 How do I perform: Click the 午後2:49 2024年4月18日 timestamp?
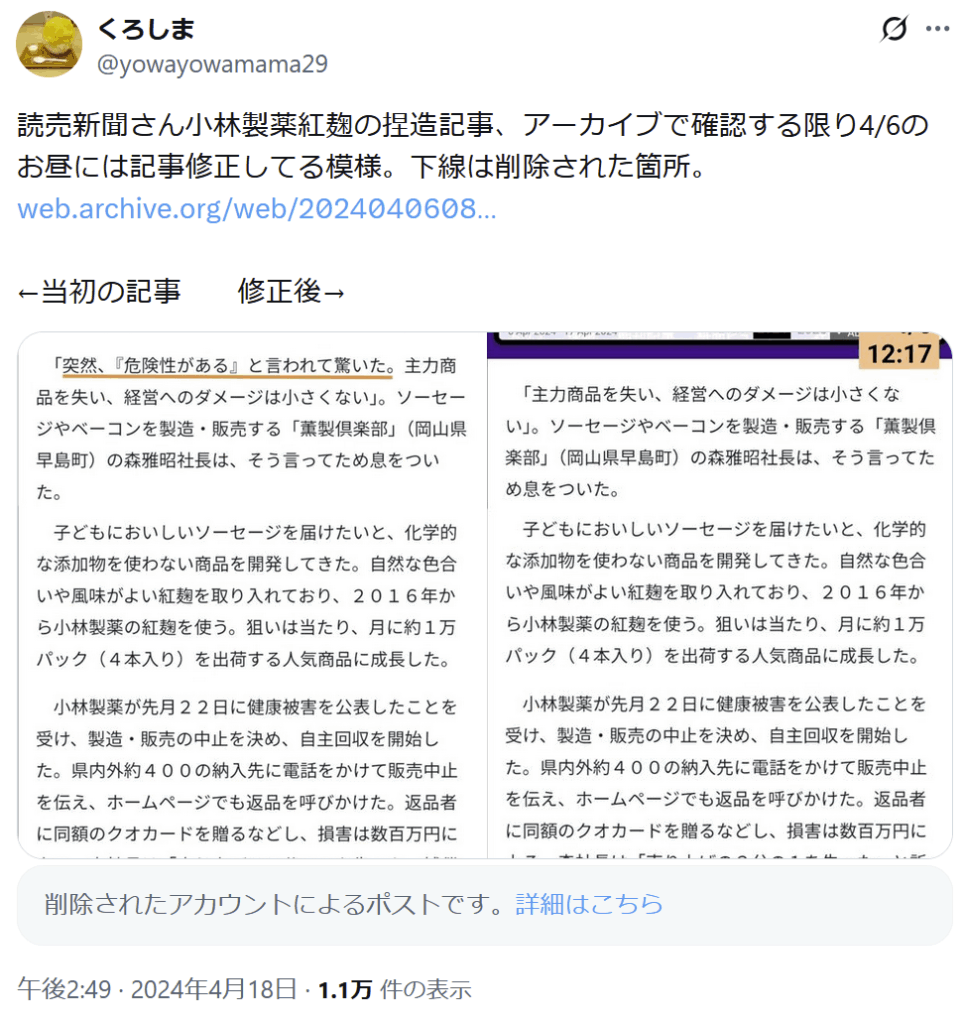157,989
